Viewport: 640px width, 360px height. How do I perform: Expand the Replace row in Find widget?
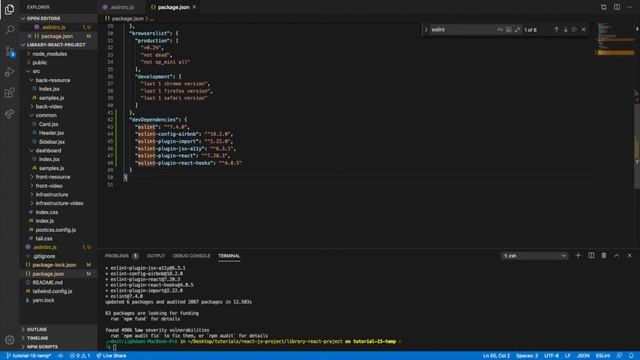click(x=426, y=29)
